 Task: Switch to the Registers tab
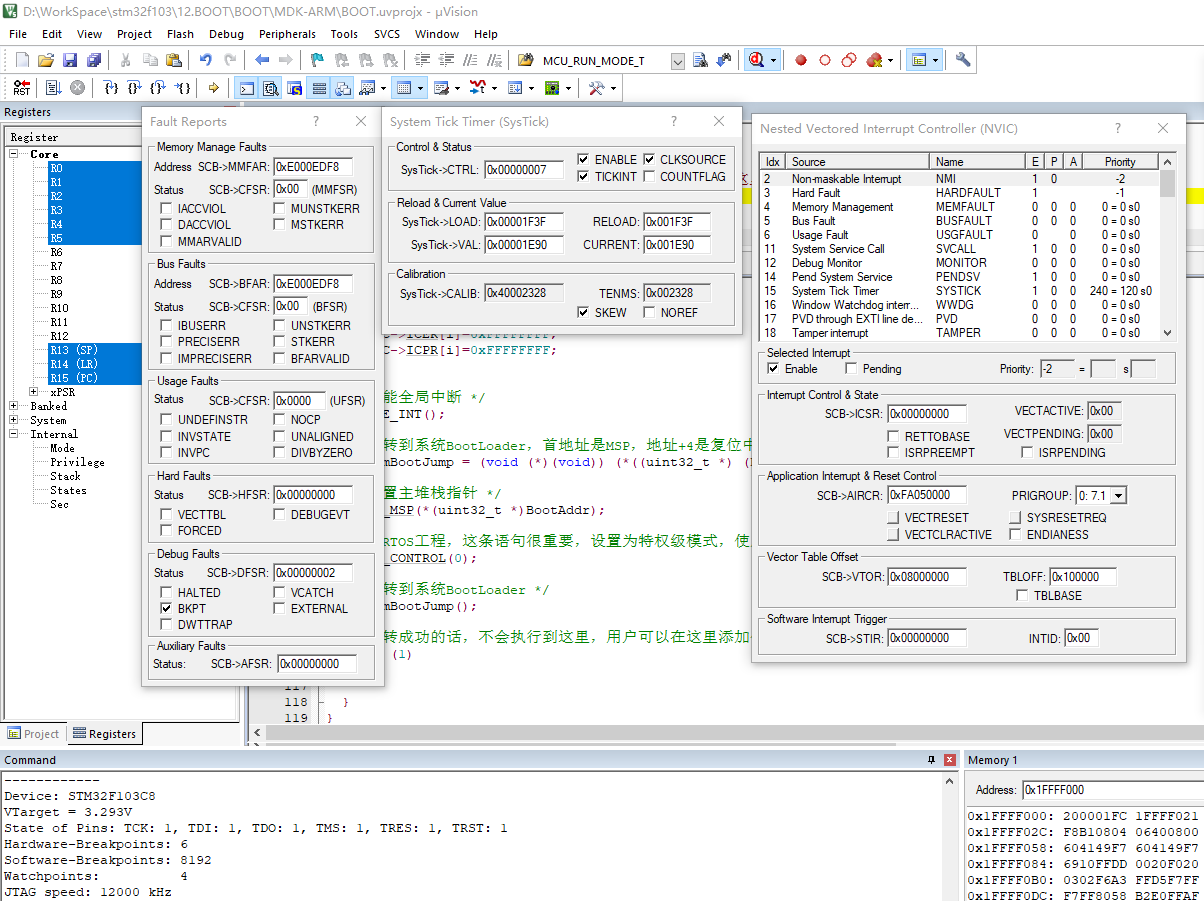105,733
